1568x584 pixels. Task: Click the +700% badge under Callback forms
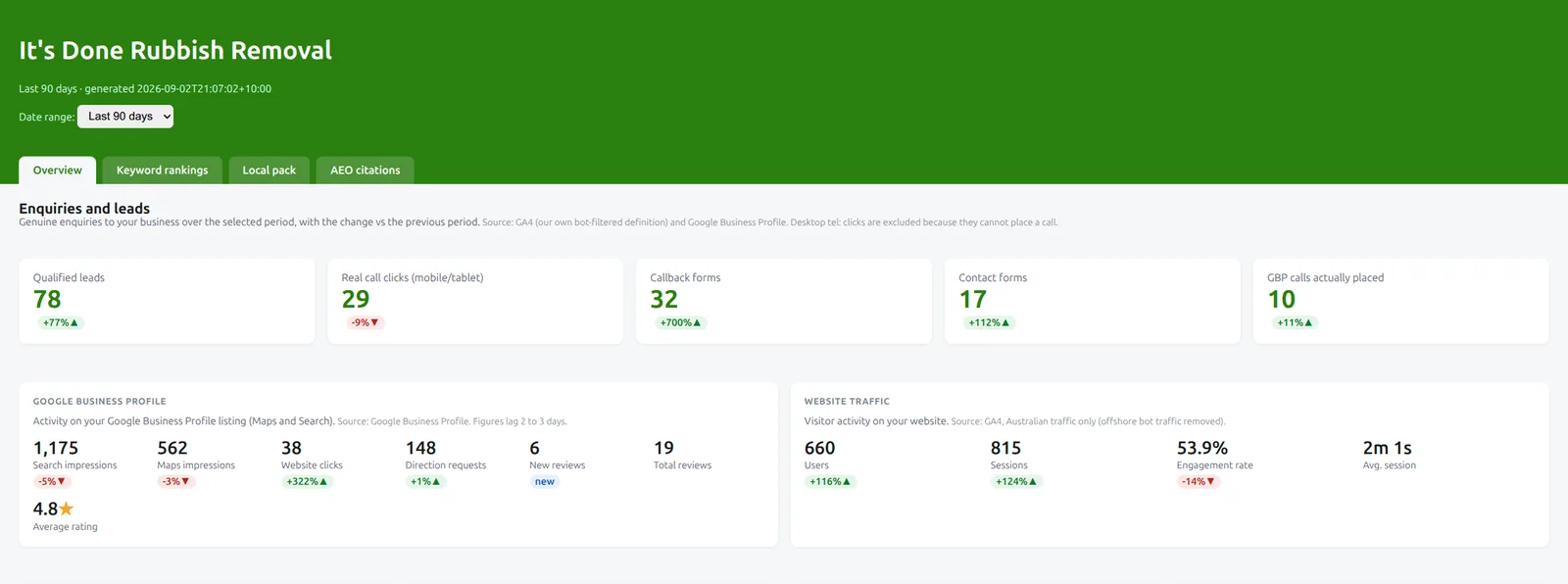[681, 322]
